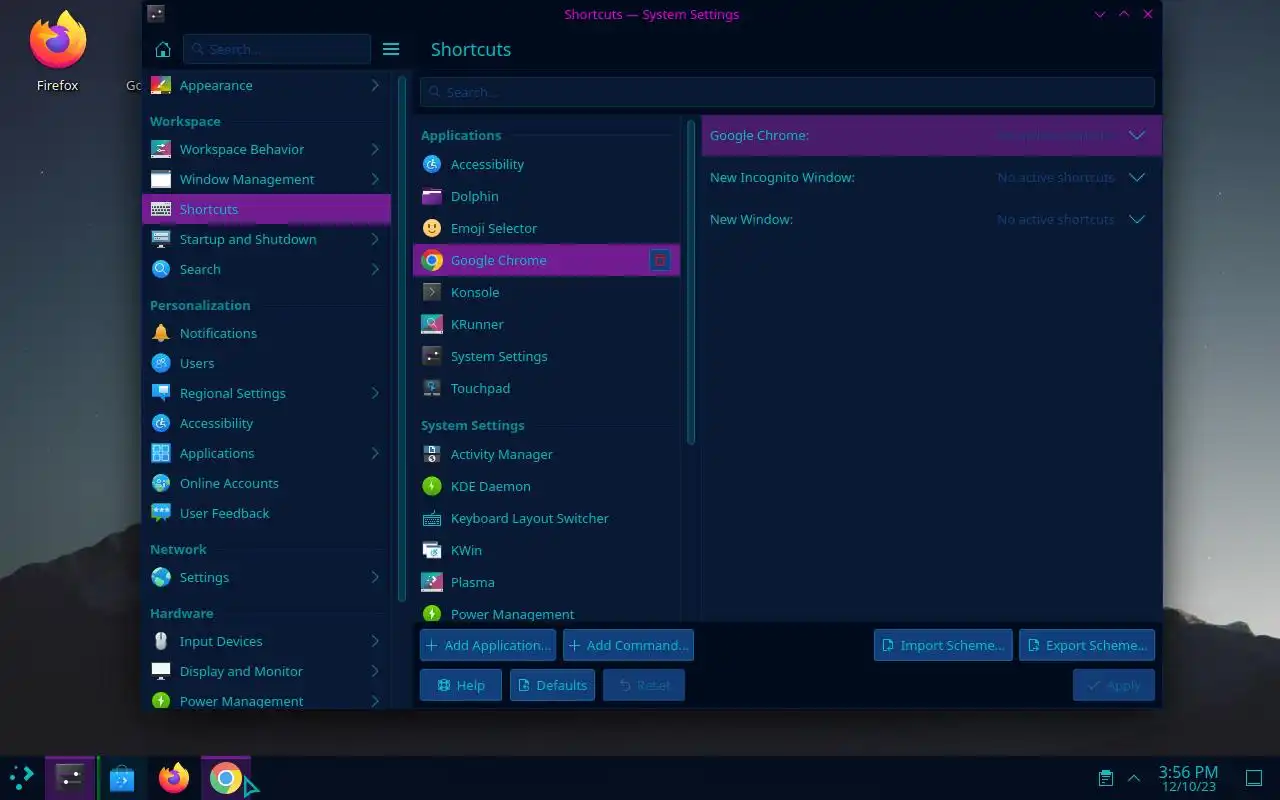Viewport: 1280px width, 800px height.
Task: Remove Google Chrome with the trash icon
Action: [x=659, y=260]
